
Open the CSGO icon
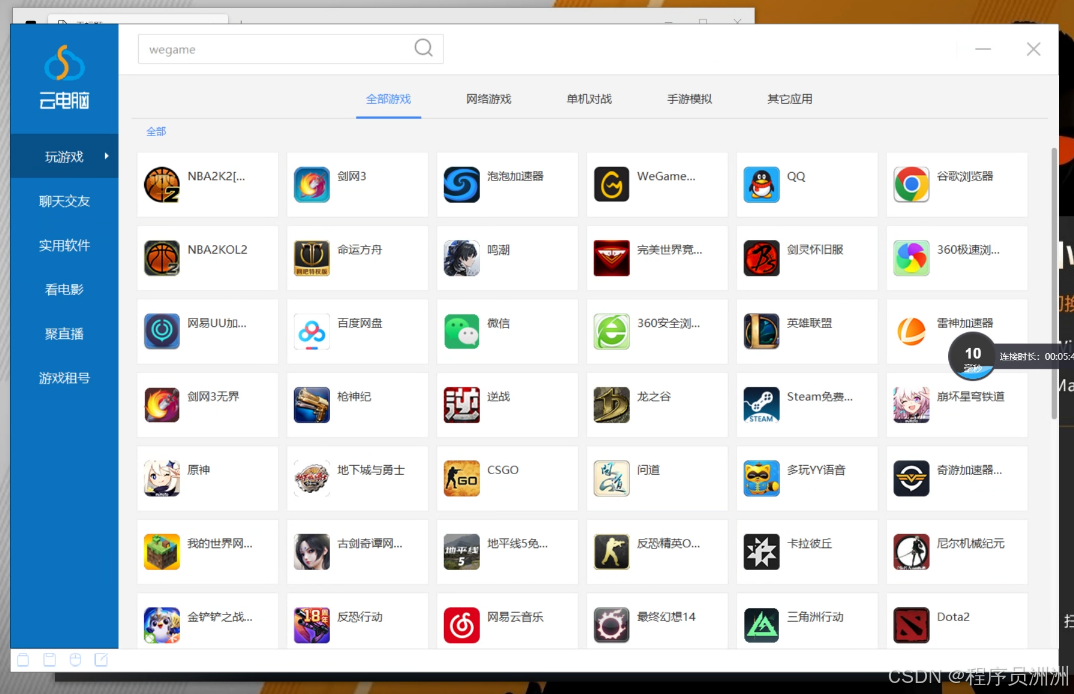(462, 478)
